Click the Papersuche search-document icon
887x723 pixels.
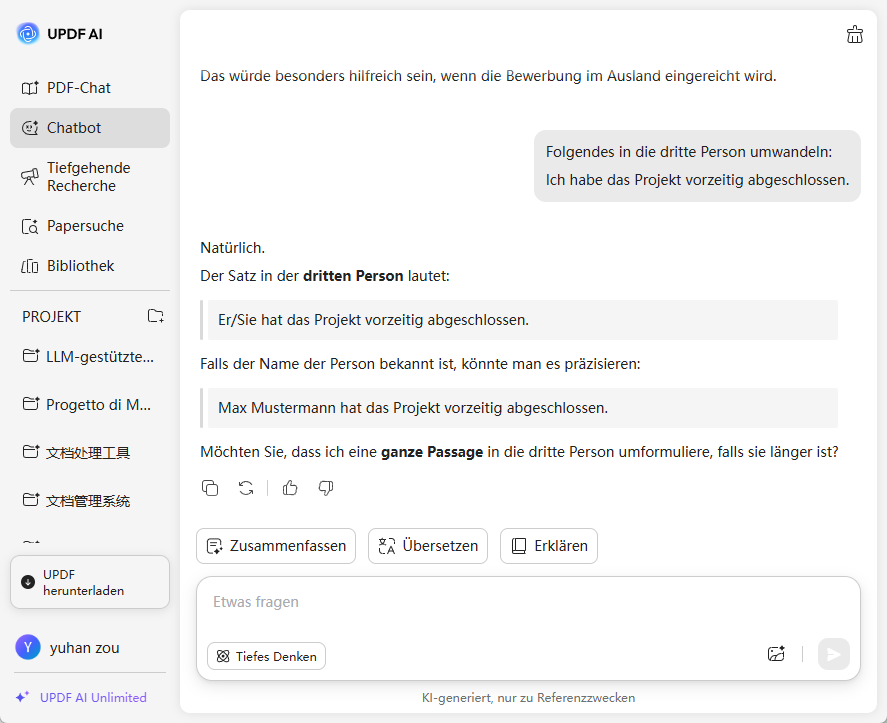tap(30, 226)
